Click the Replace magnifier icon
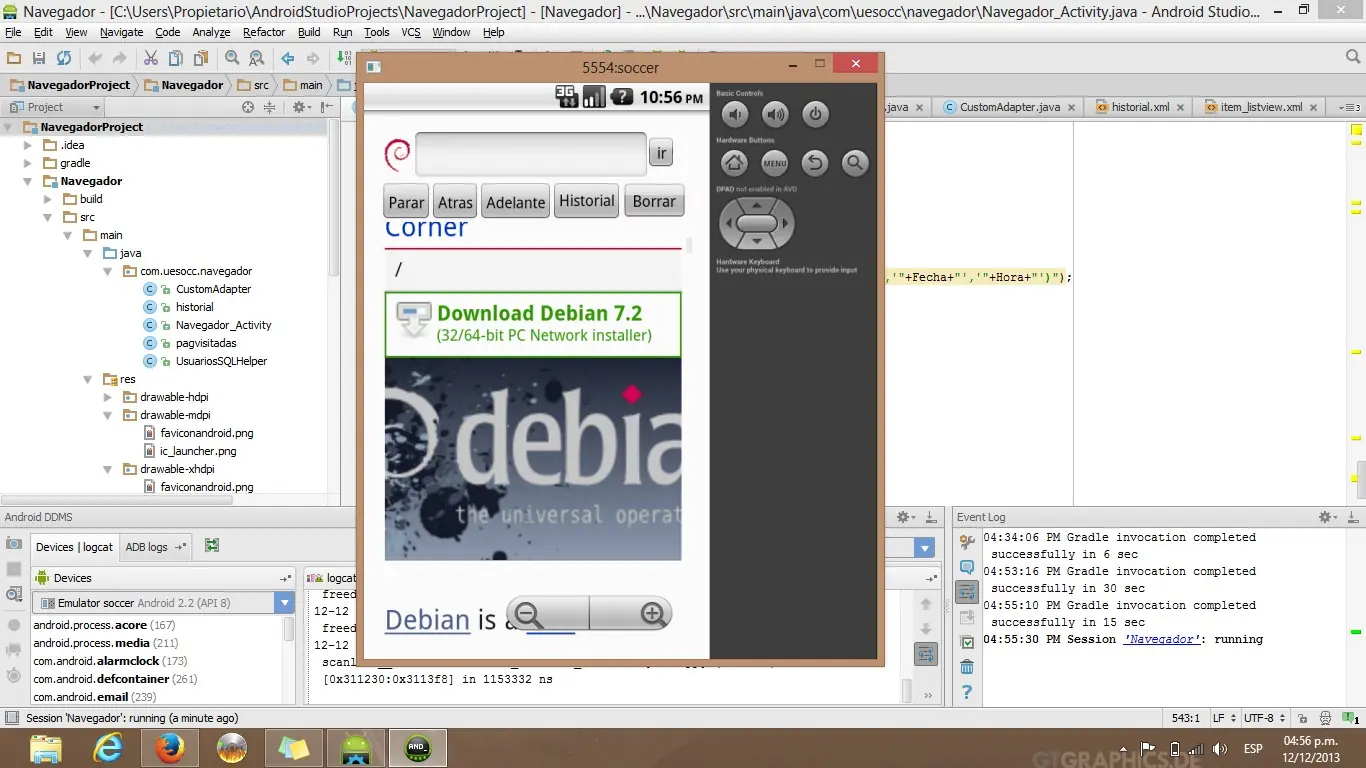1366x768 pixels. 256,59
